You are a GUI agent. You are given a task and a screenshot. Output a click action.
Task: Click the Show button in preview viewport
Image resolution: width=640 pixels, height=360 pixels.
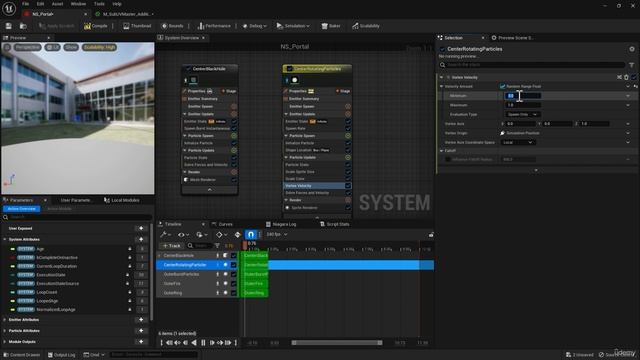(71, 47)
